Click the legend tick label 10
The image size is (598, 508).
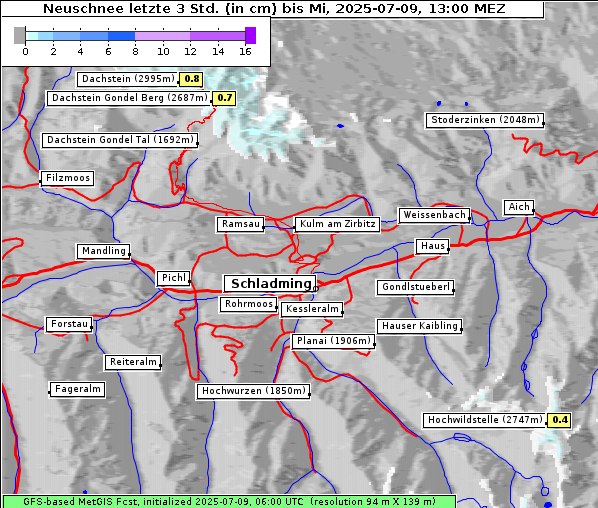163,52
